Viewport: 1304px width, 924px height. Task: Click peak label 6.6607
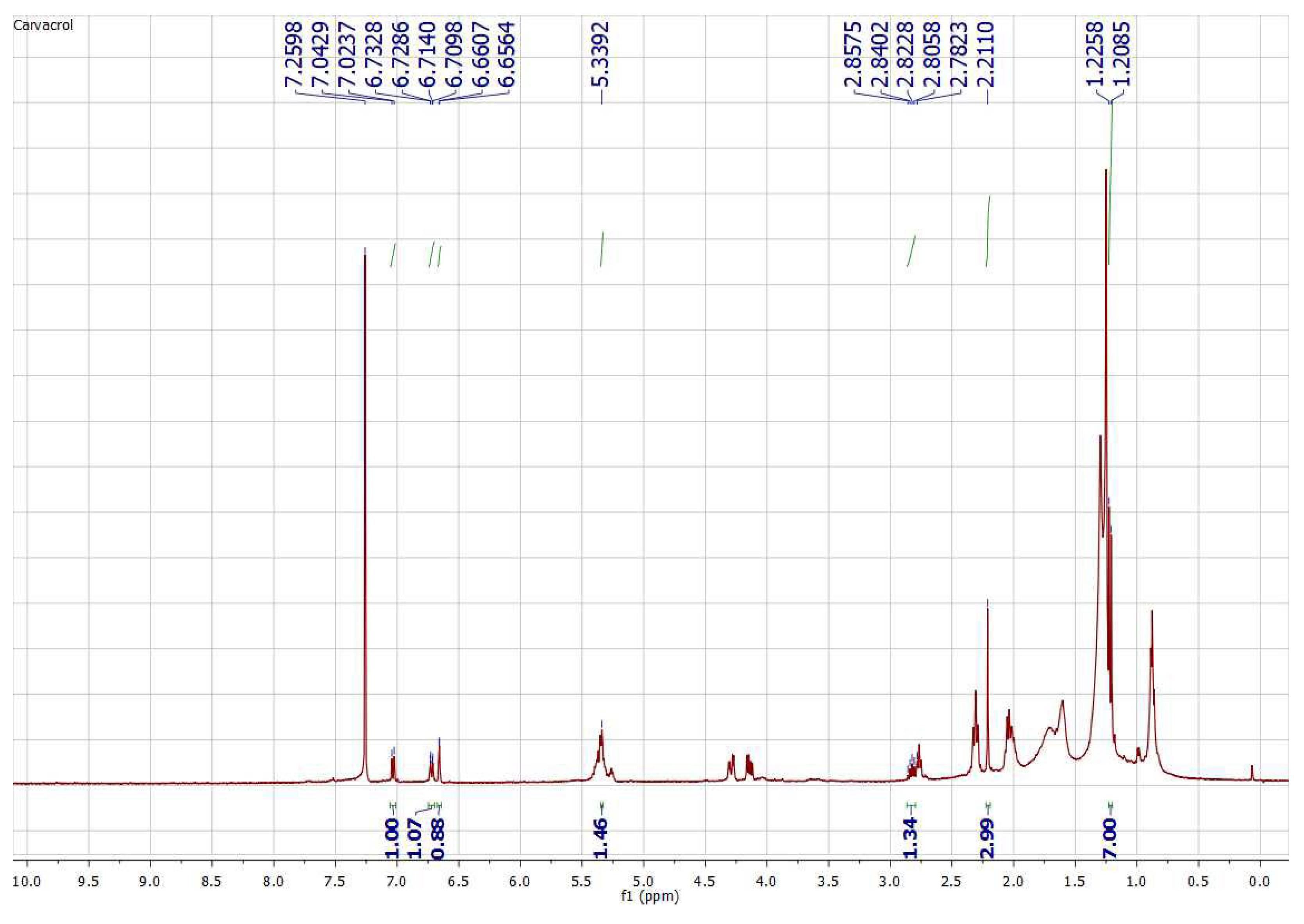481,55
